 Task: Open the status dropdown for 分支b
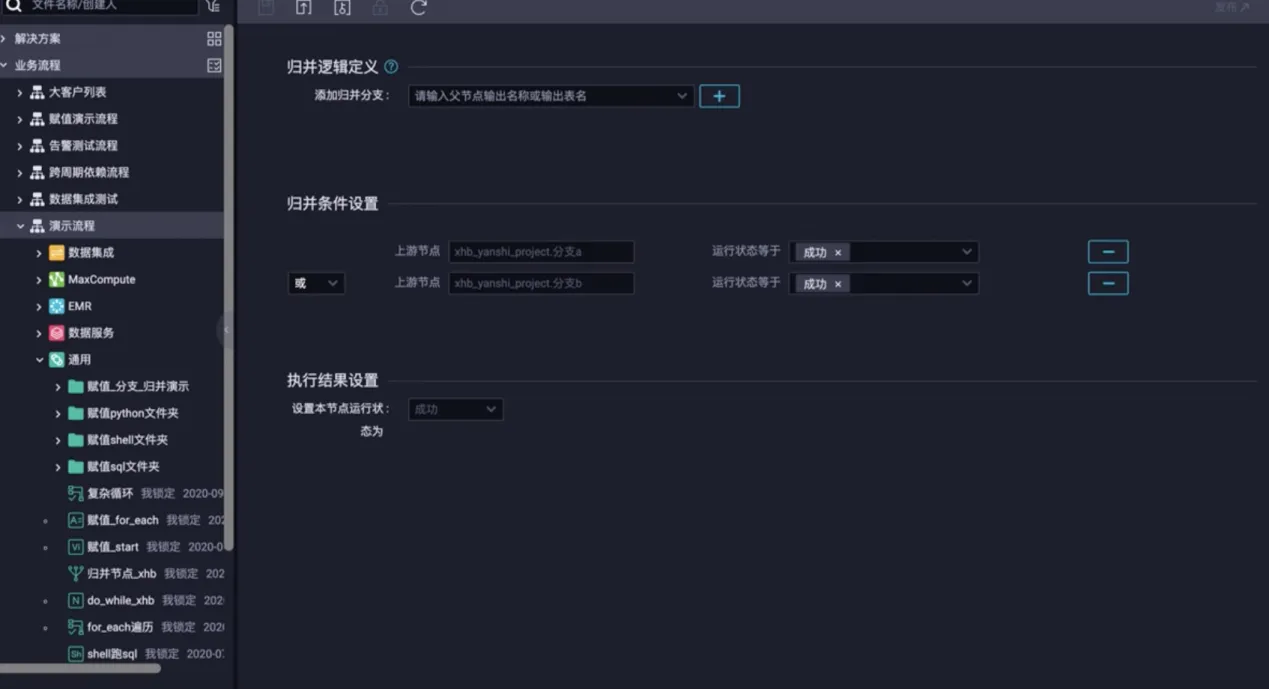click(884, 284)
